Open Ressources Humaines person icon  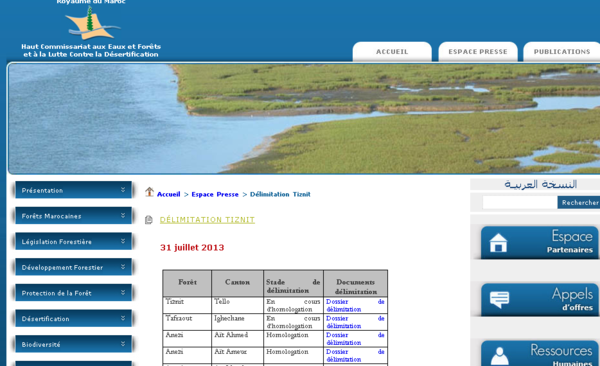point(500,356)
